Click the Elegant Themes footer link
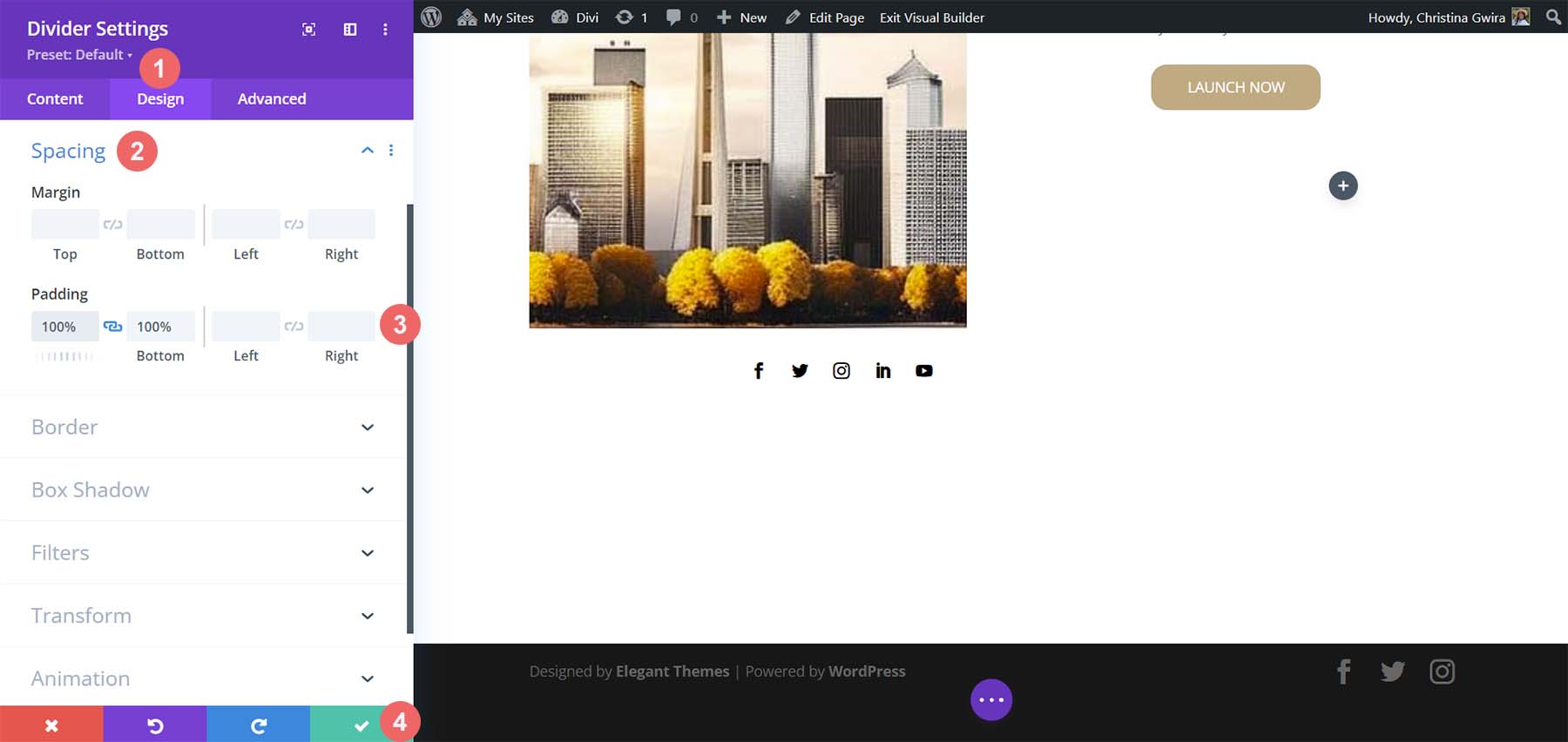The width and height of the screenshot is (1568, 742). pyautogui.click(x=672, y=671)
